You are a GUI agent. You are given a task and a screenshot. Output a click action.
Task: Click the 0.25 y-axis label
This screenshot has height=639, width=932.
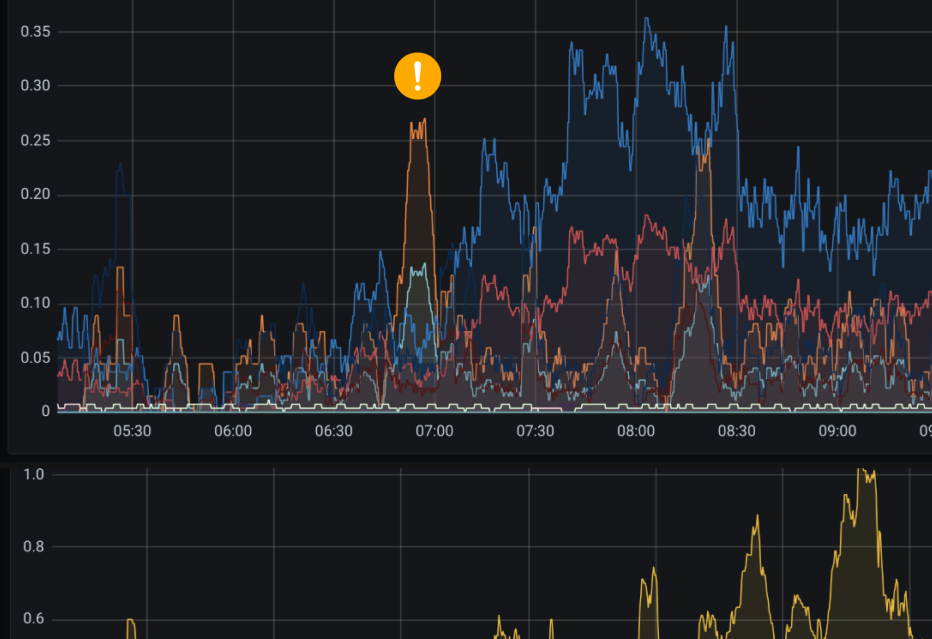[35, 140]
